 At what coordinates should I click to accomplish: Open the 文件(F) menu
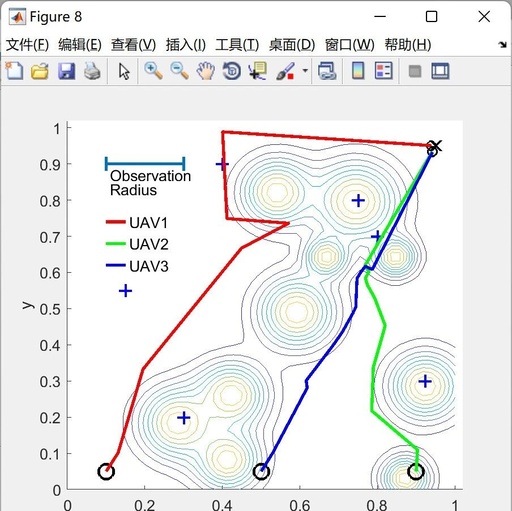coord(27,45)
